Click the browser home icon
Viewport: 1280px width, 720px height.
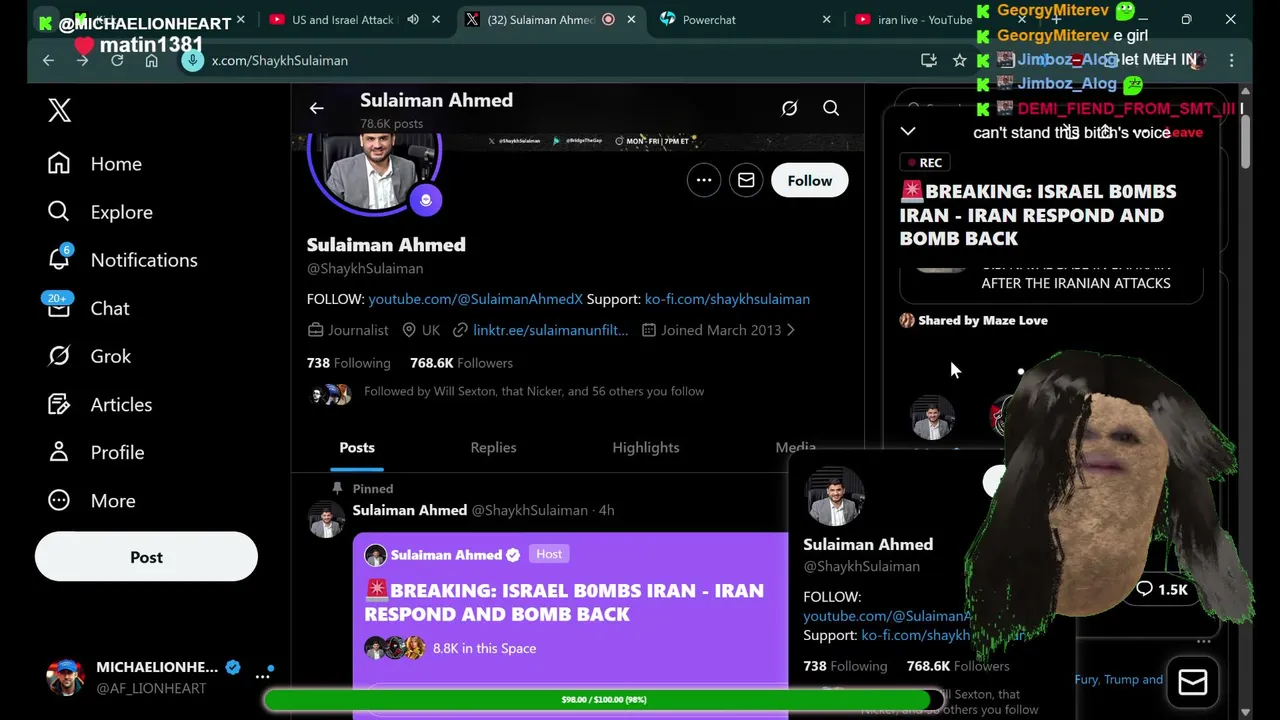tap(151, 60)
